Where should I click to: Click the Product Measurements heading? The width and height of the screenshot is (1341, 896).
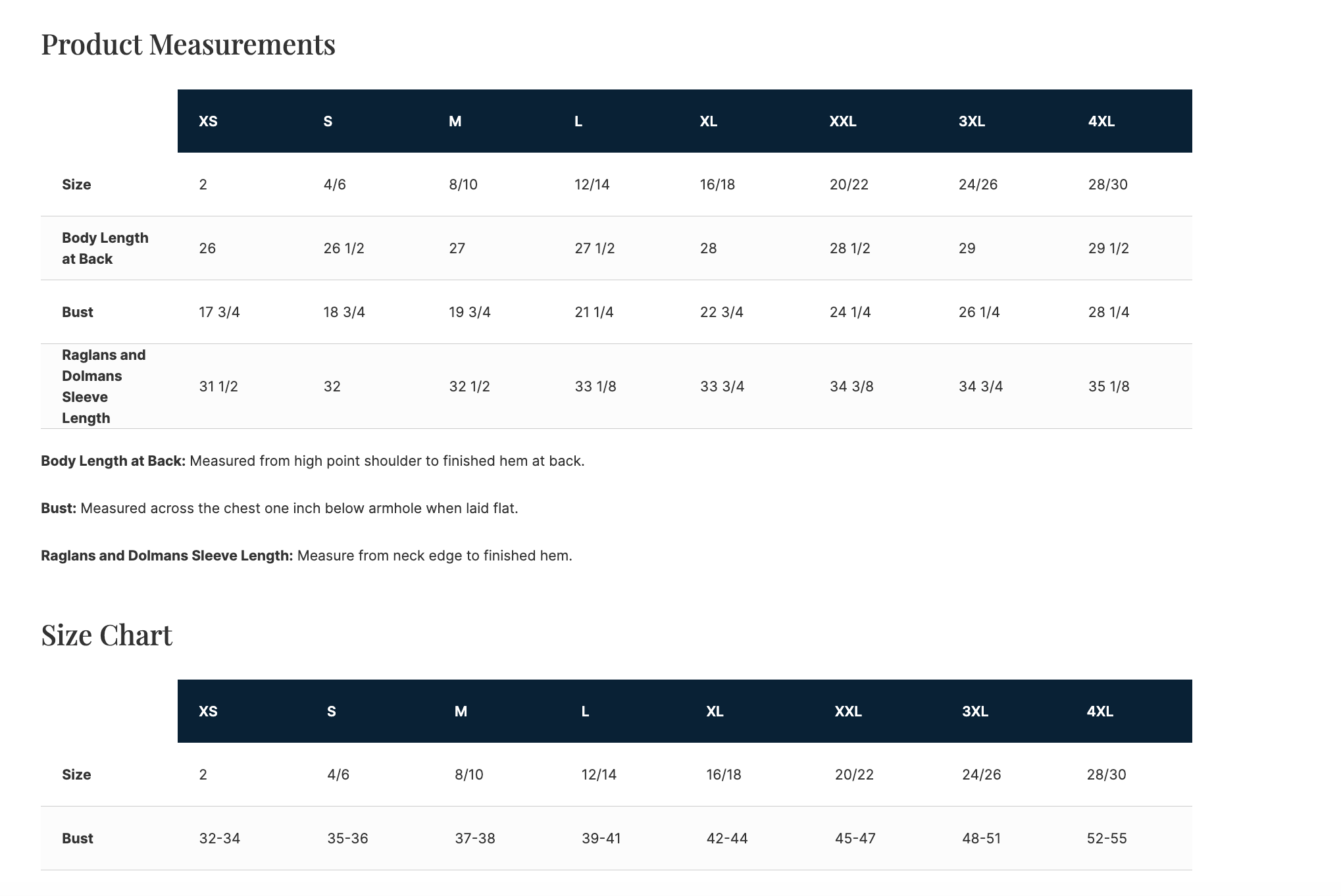(x=188, y=45)
